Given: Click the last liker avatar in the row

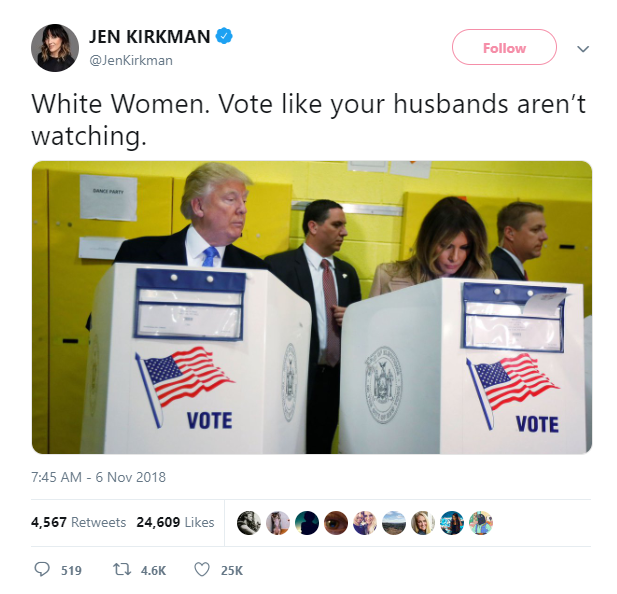Looking at the screenshot, I should (481, 523).
